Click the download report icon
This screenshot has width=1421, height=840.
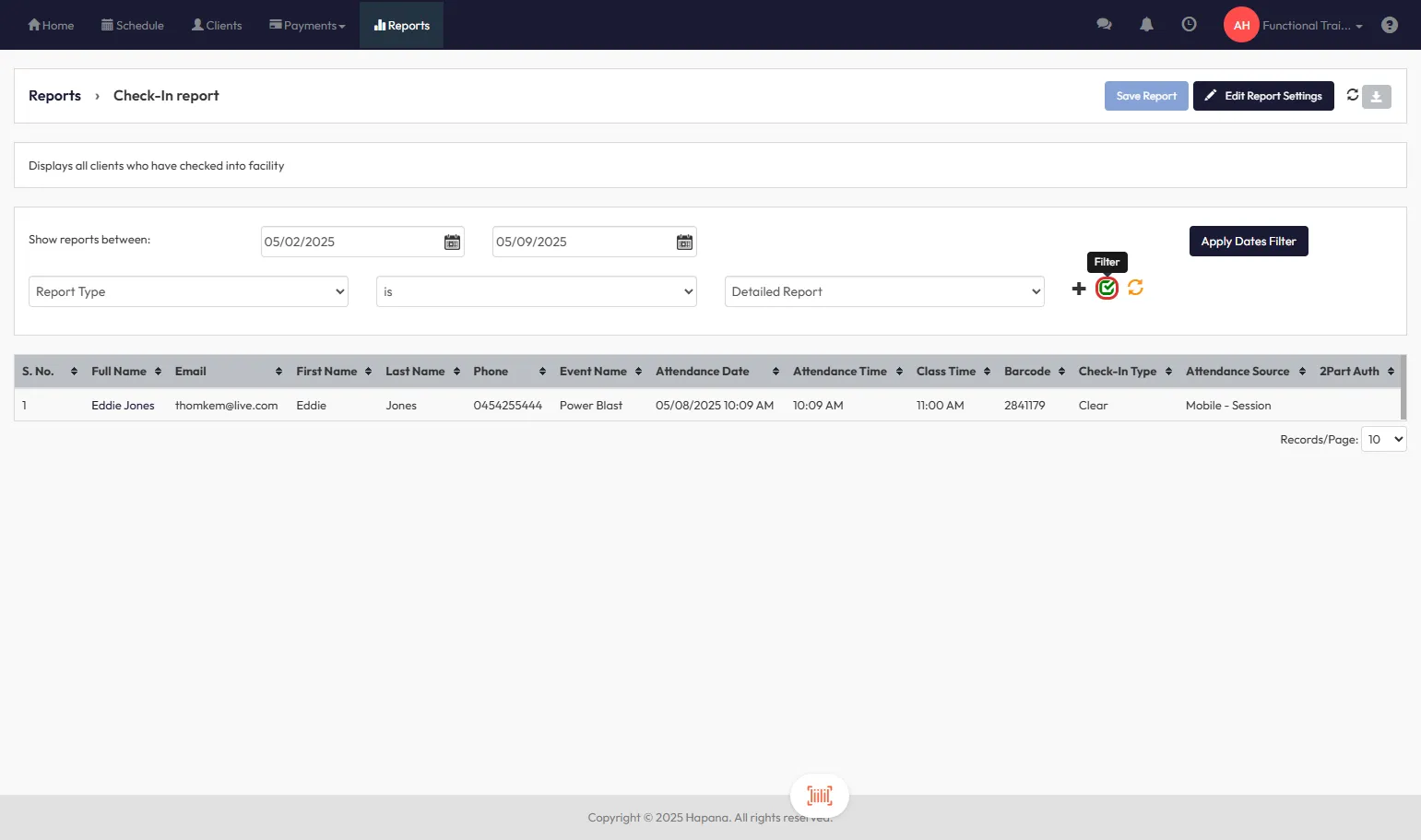coord(1376,96)
